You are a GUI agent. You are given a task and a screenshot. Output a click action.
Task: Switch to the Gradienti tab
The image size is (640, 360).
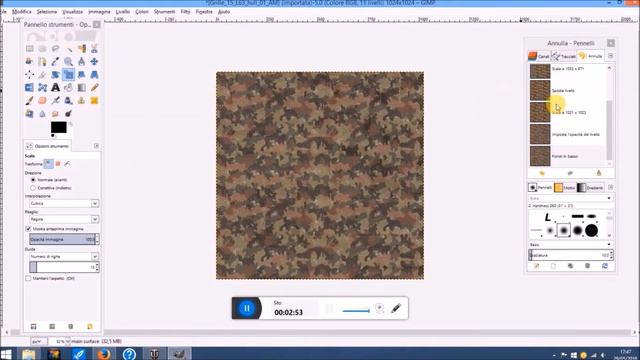[x=590, y=188]
